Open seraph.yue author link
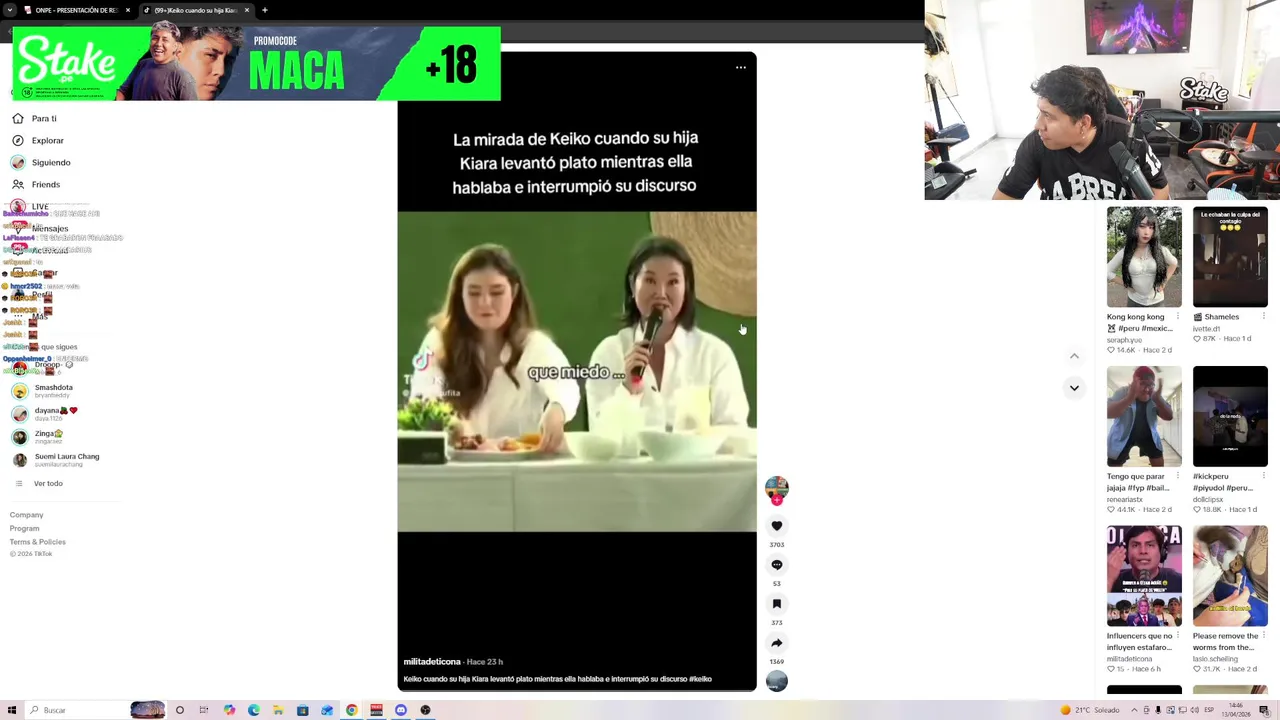The image size is (1280, 720). [x=1124, y=340]
